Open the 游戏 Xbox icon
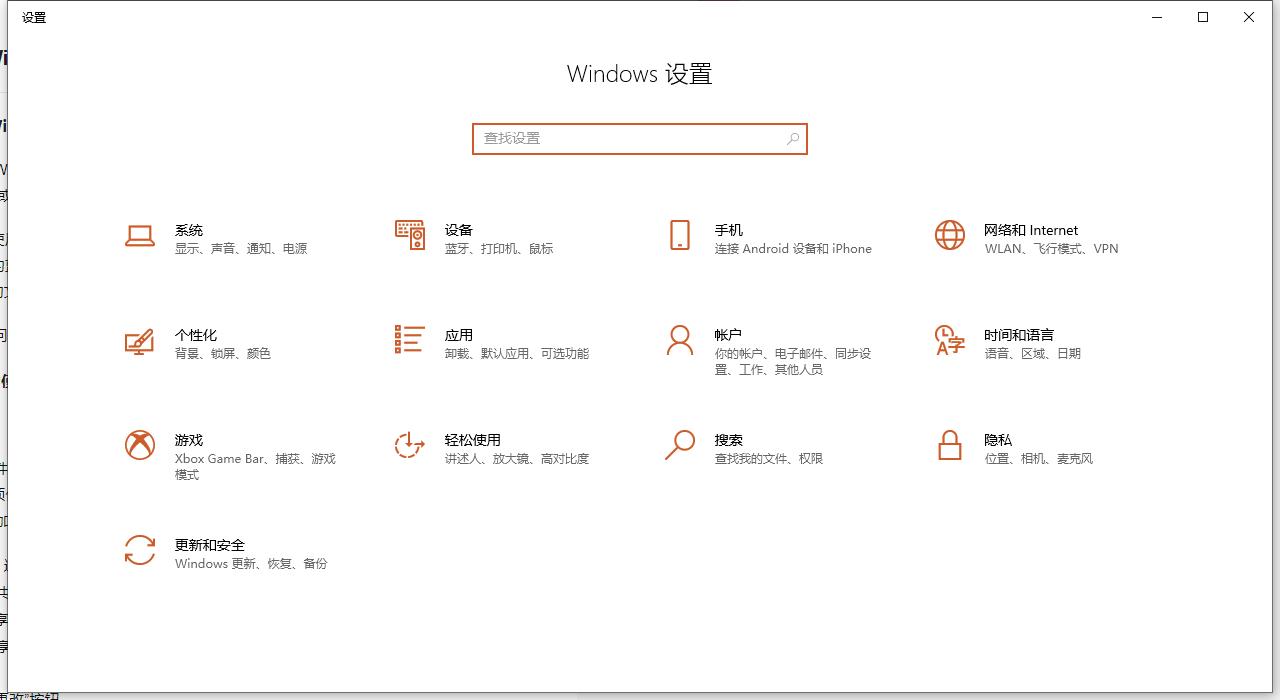 coord(140,447)
